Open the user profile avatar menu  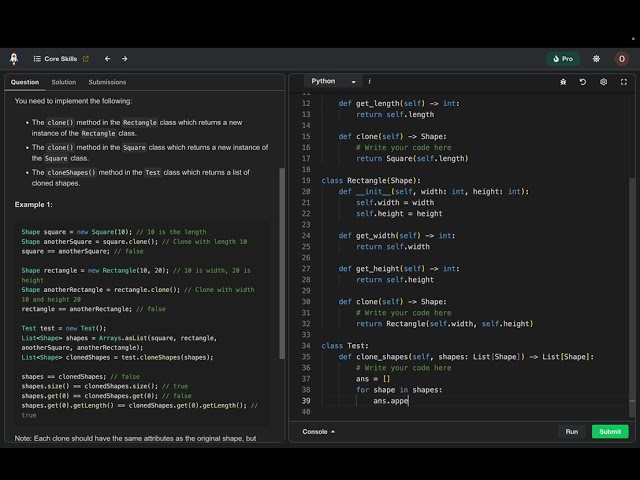point(622,59)
